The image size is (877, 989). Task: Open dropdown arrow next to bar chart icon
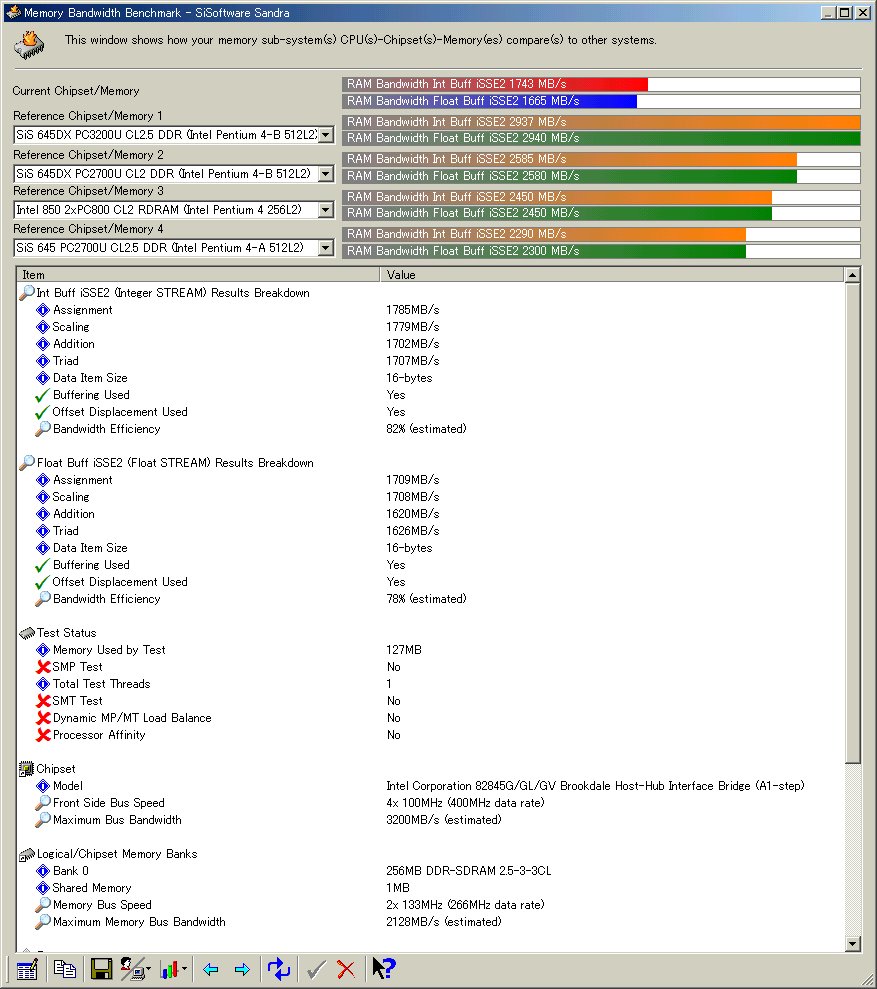pos(184,969)
